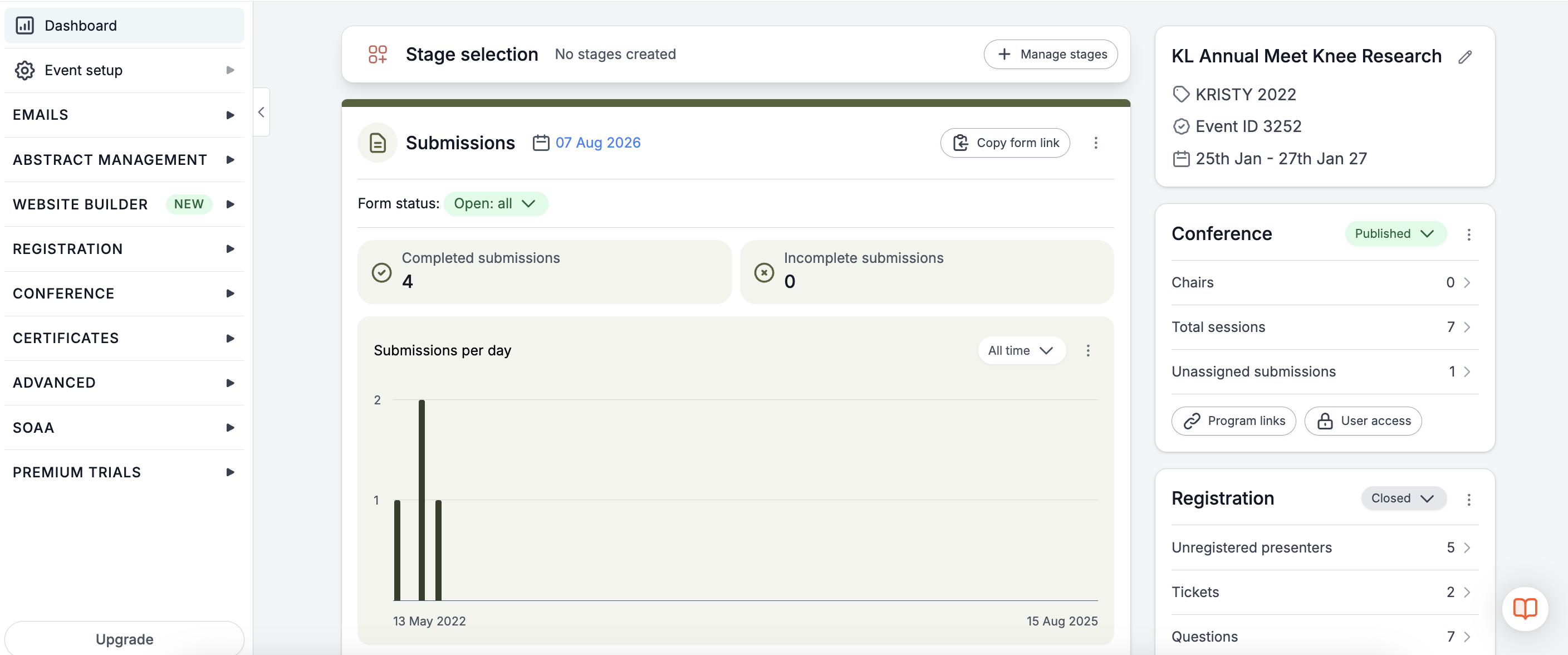Open the Submissions per day three-dot menu
Viewport: 1568px width, 655px height.
coord(1087,350)
